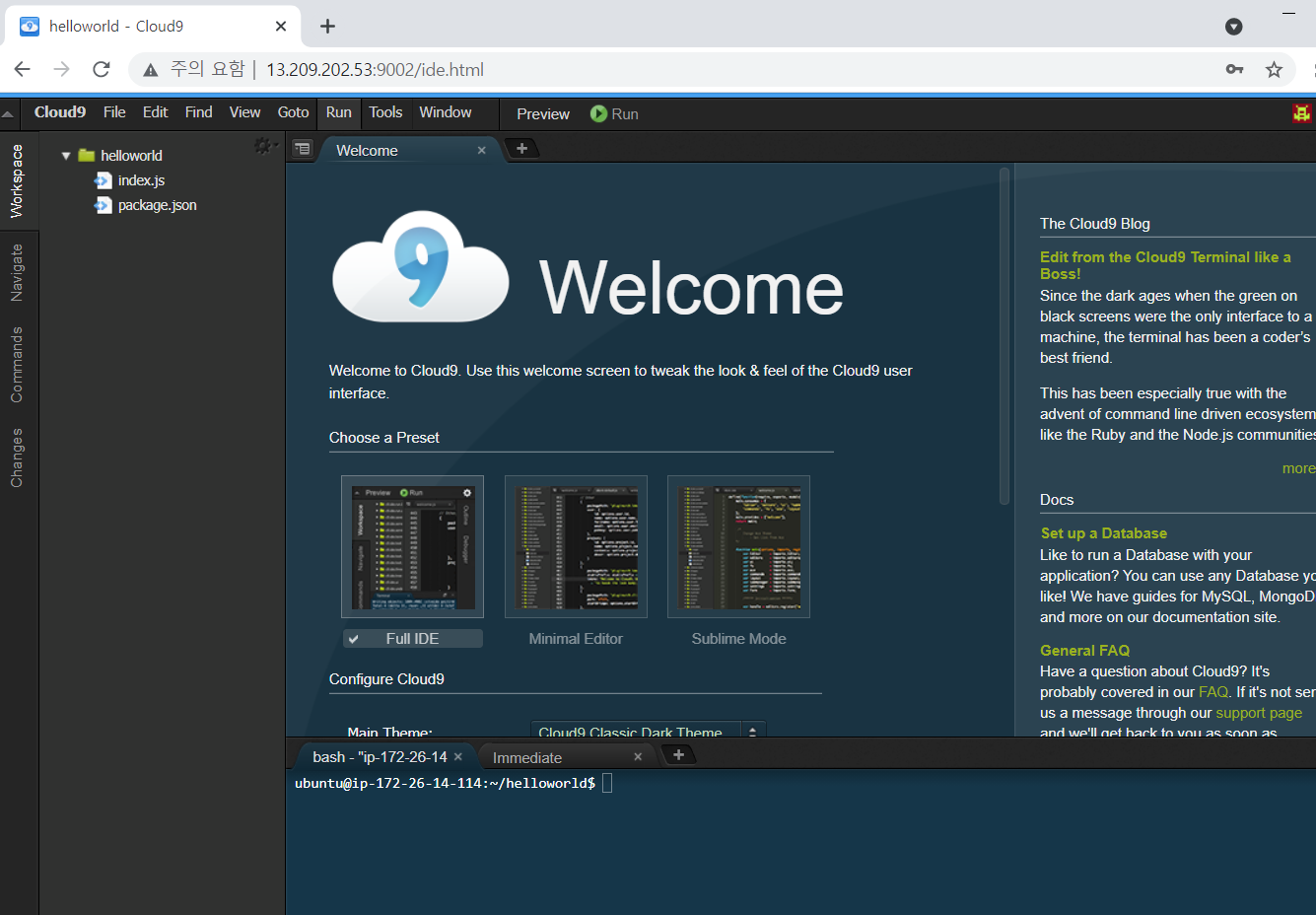Close the bash terminal tab
1316x915 pixels.
point(457,756)
